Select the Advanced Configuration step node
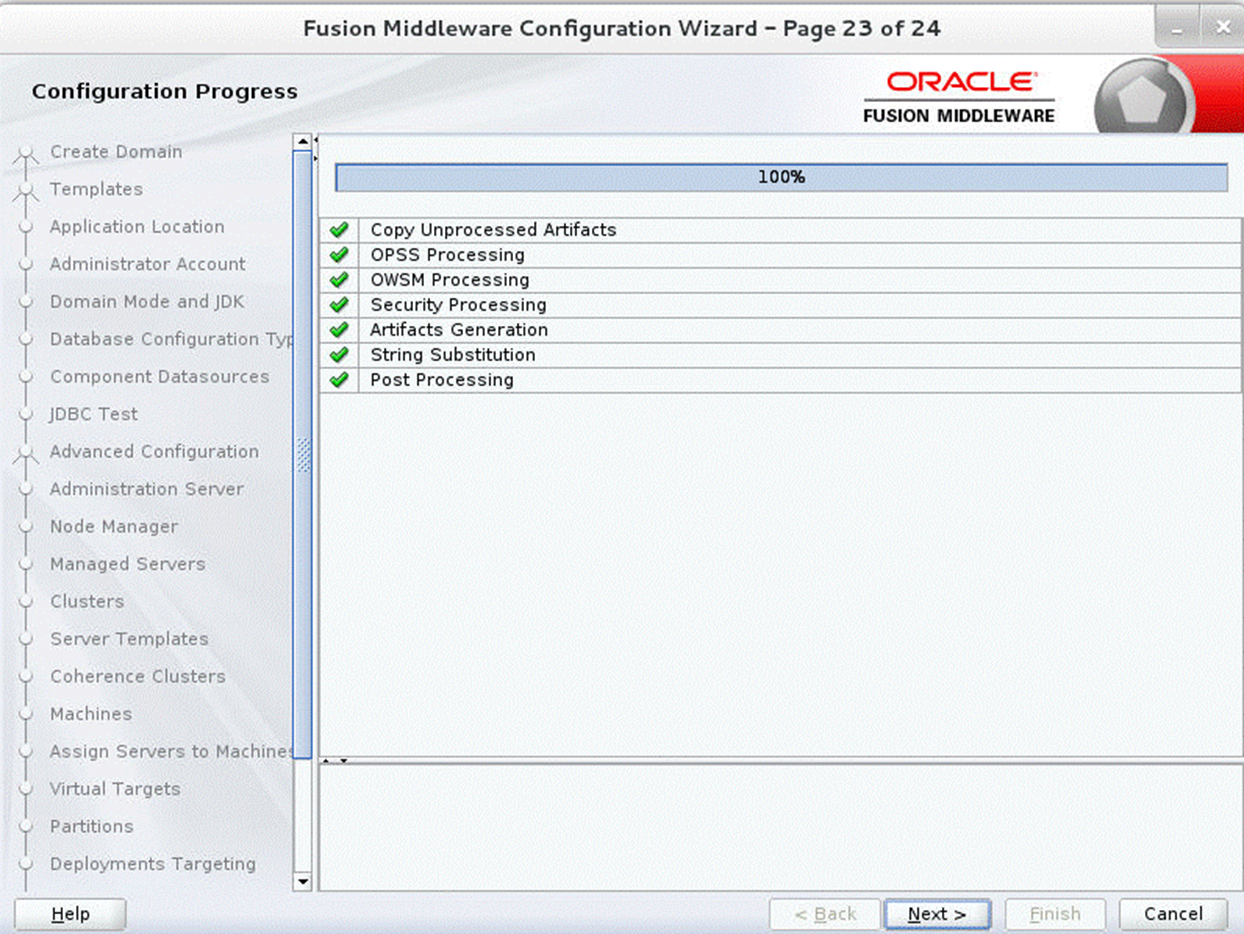 tap(154, 452)
